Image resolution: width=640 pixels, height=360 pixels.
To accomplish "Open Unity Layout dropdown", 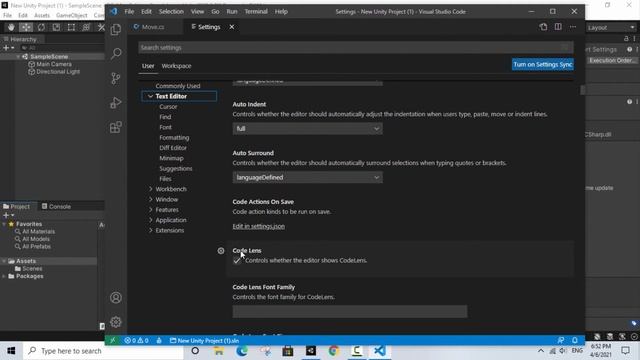I will pyautogui.click(x=611, y=28).
